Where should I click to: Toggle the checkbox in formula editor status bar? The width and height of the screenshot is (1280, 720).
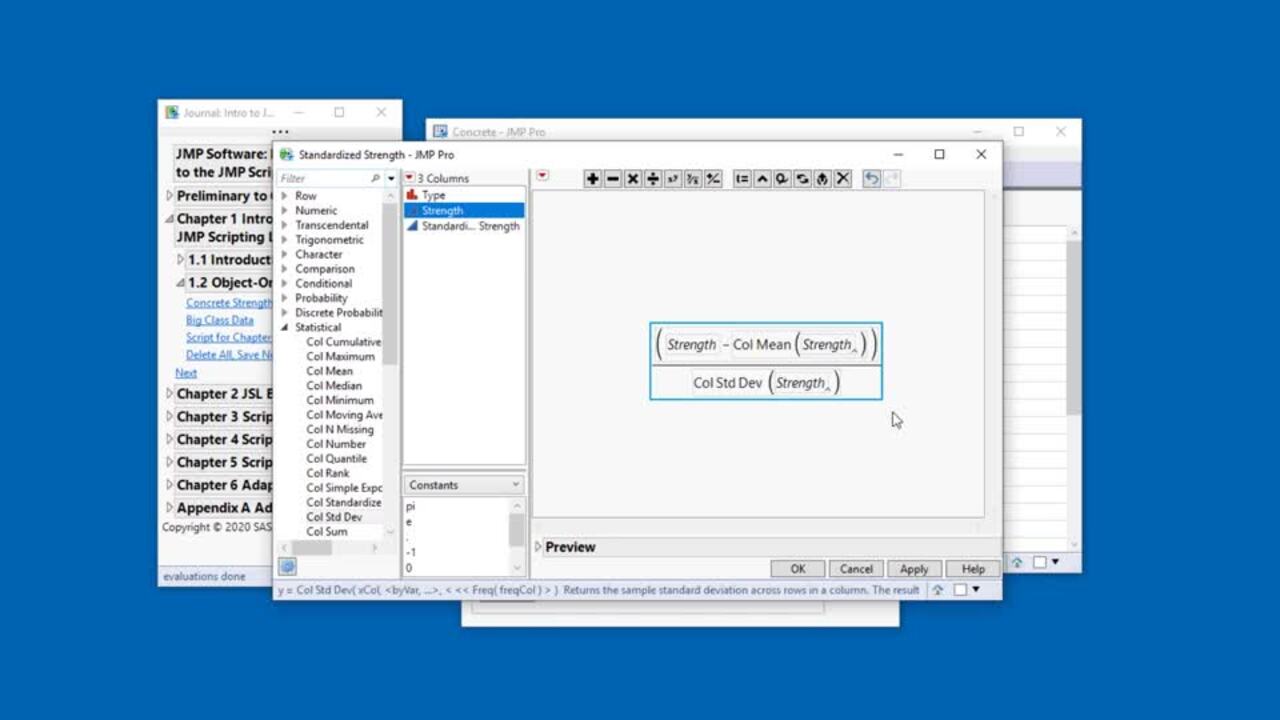click(x=960, y=590)
